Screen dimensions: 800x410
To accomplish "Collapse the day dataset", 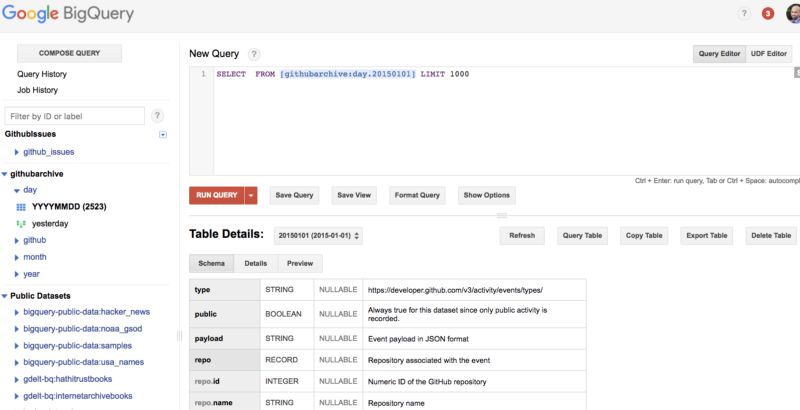I will click(x=17, y=190).
